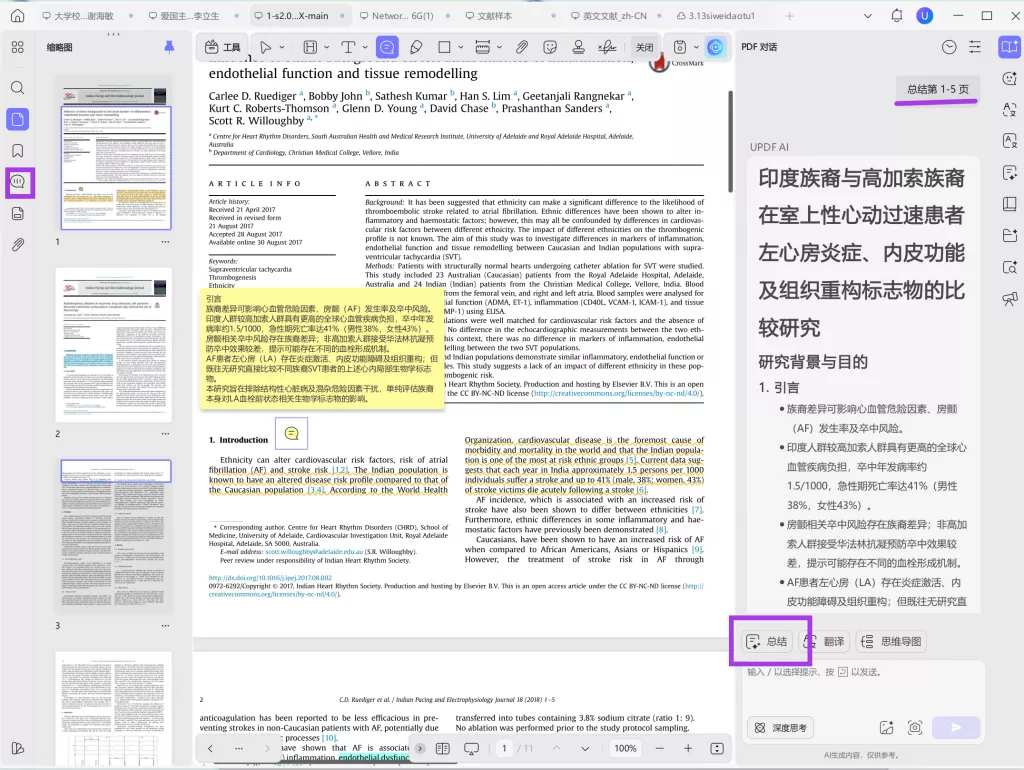1024x770 pixels.
Task: Select the sticky note comment tool
Action: tap(386, 47)
